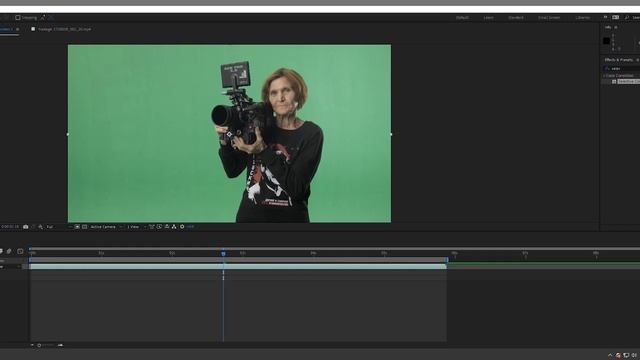Click the timeline zoom in icon
The height and width of the screenshot is (360, 640).
coord(60,345)
